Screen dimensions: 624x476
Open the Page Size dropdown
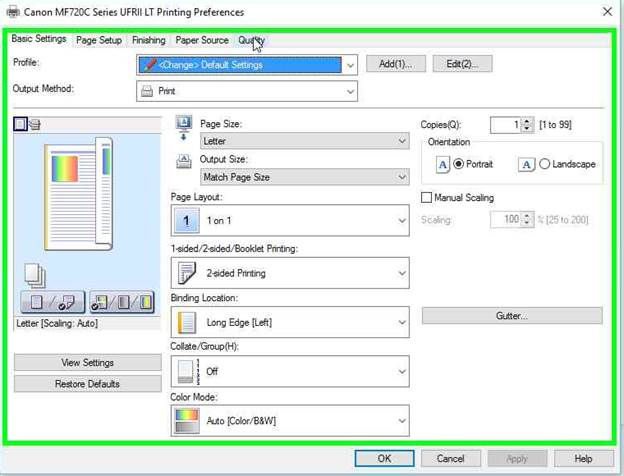(305, 142)
